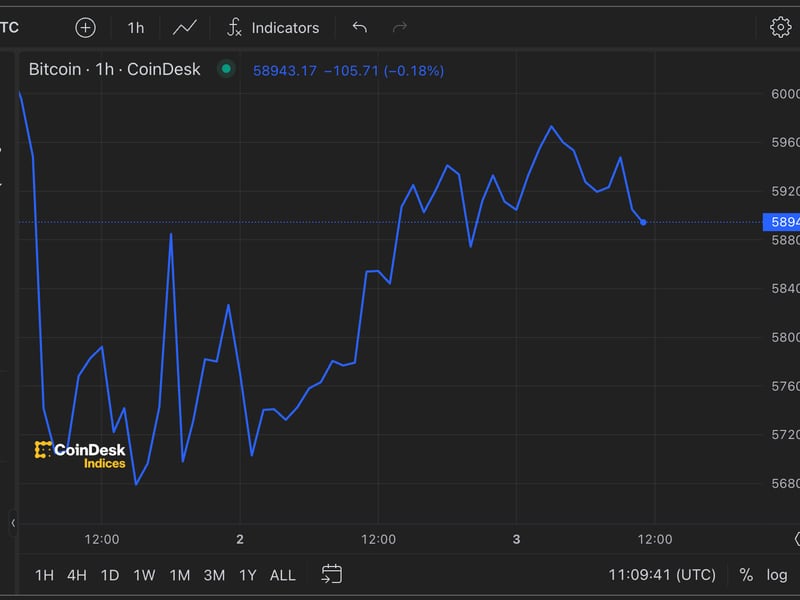Click the Bitcoin · 1h · CoinDesk title
Viewport: 800px width, 600px height.
click(113, 69)
